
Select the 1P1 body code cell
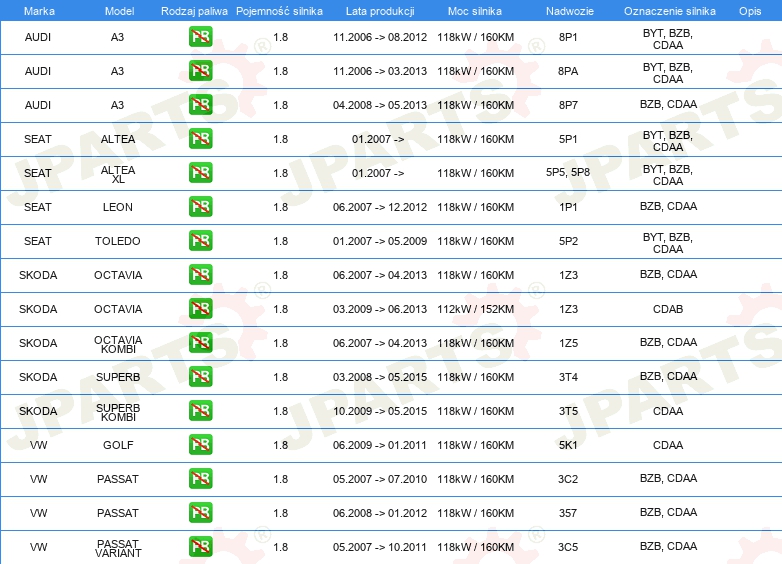tap(568, 207)
